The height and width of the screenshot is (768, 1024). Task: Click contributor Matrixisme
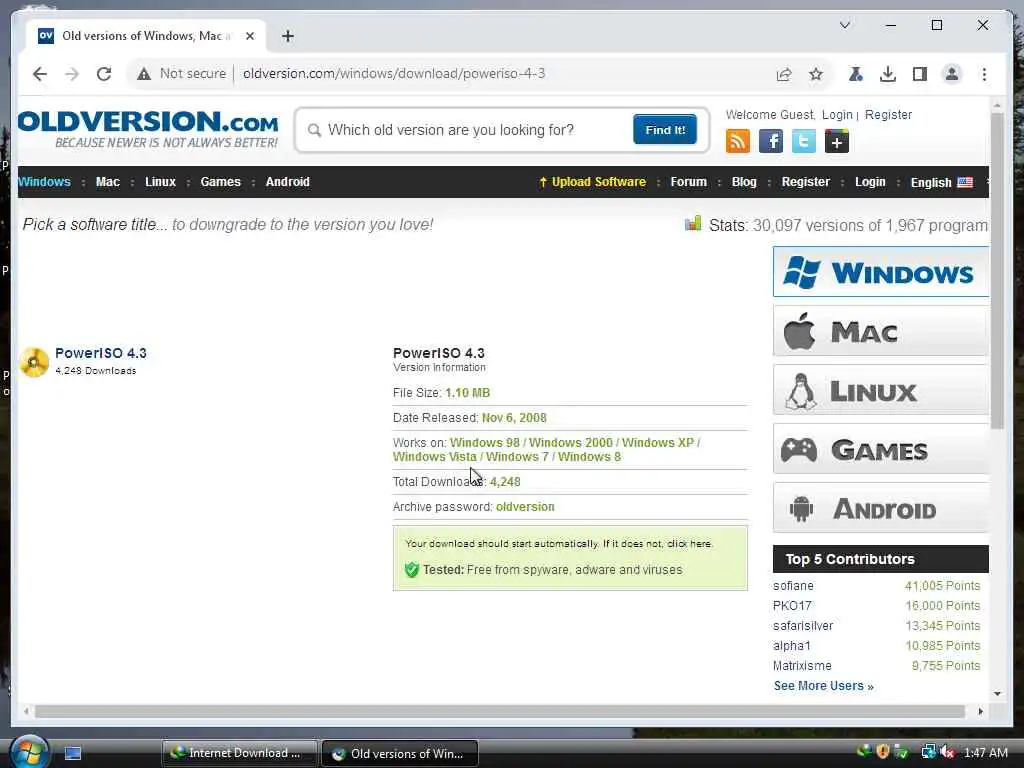point(802,665)
